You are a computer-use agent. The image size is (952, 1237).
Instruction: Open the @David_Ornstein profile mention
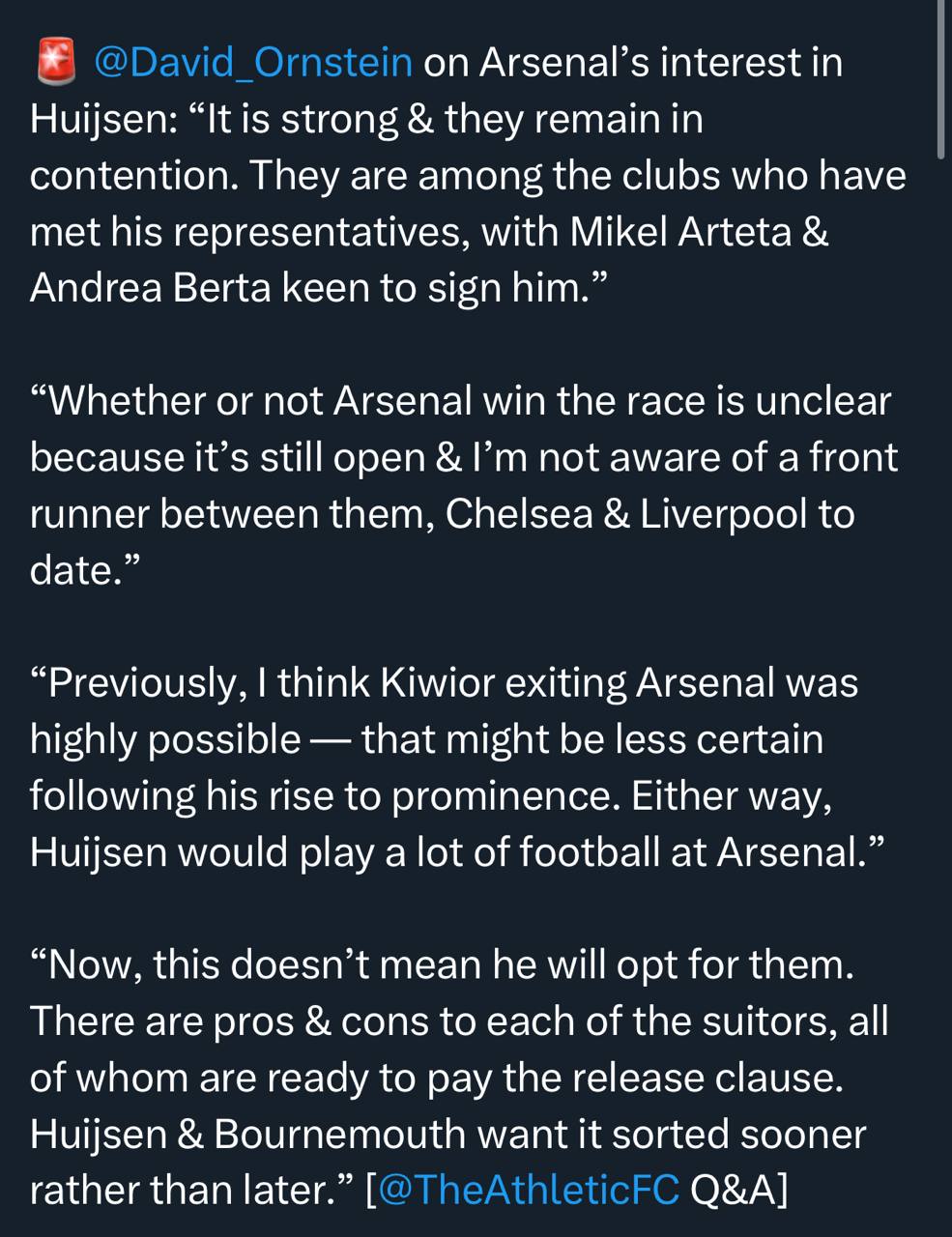[x=253, y=63]
